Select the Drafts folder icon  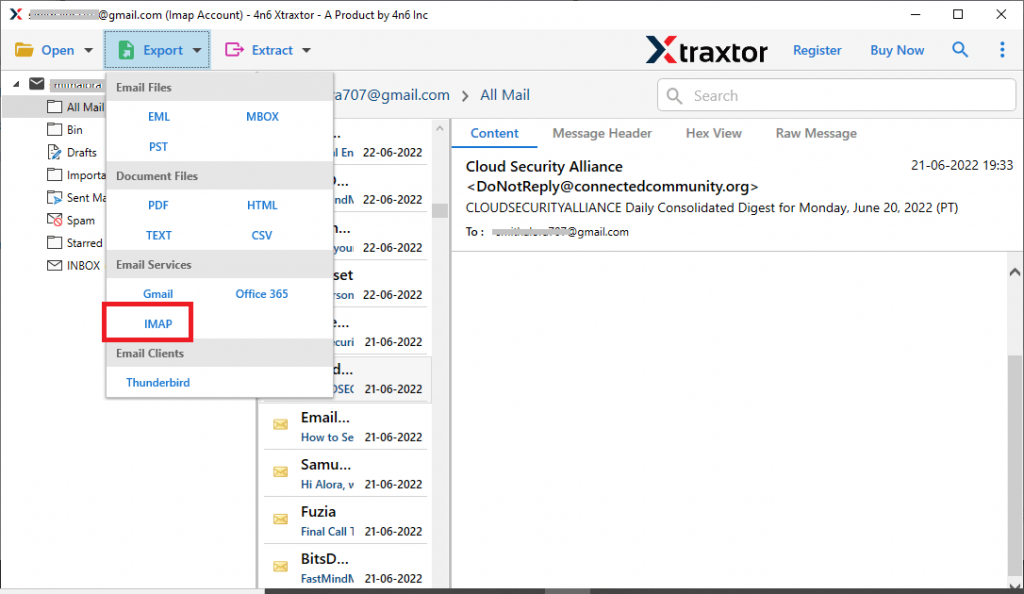54,152
